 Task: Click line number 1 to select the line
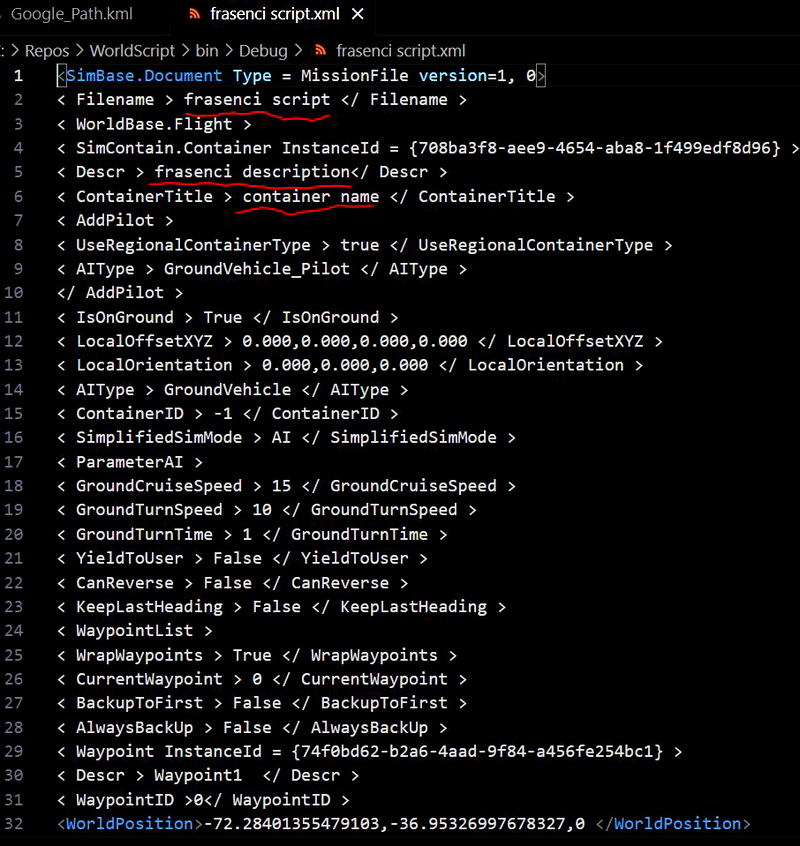click(x=18, y=75)
